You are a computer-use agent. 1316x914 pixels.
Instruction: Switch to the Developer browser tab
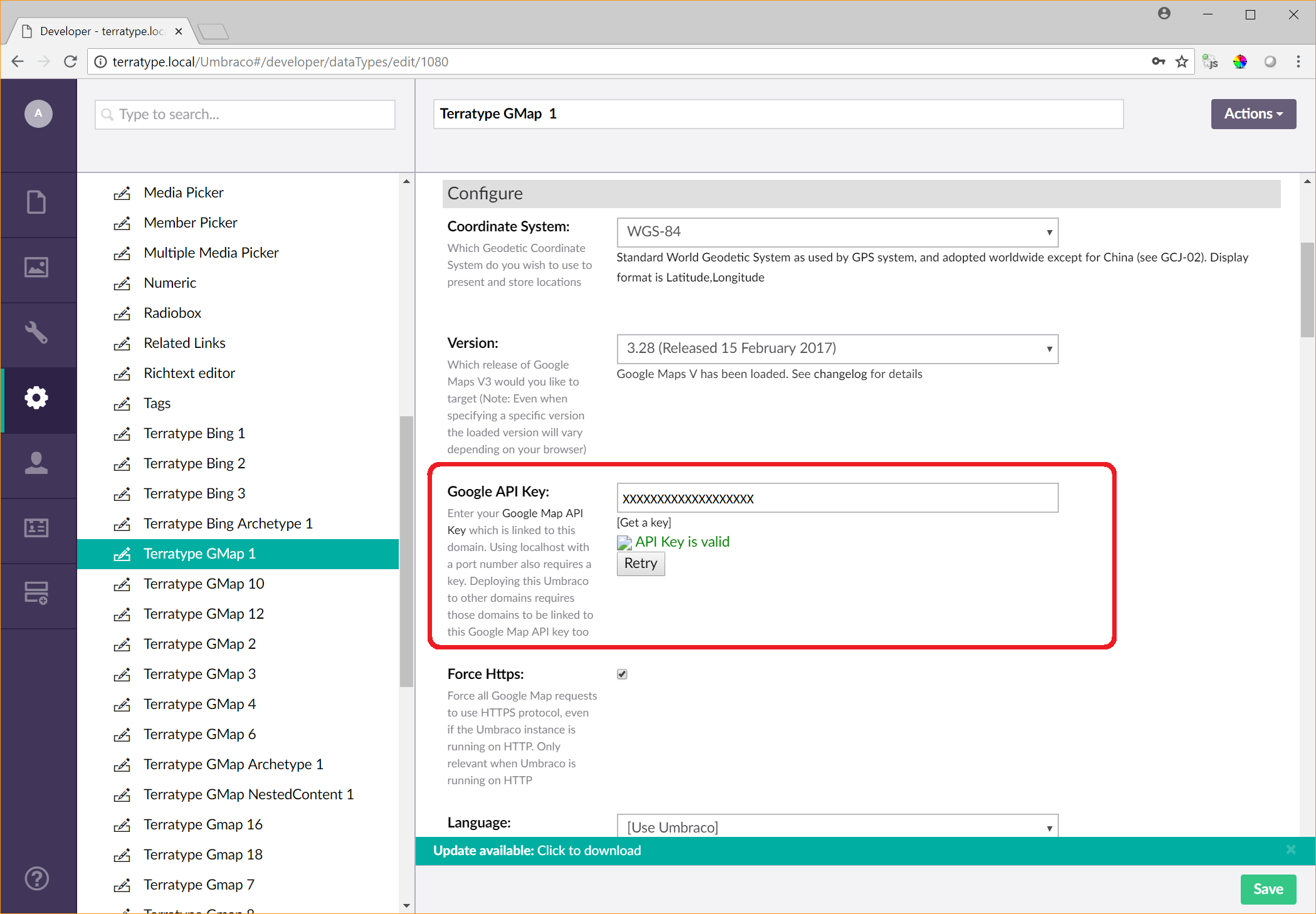(x=102, y=31)
